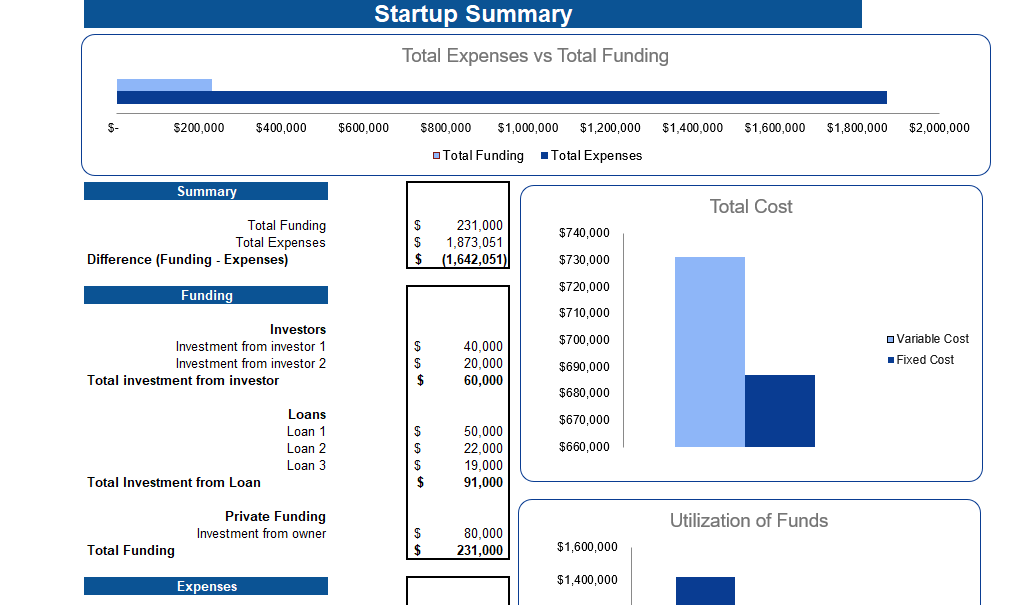Expand the Expenses section
1026x605 pixels.
click(206, 586)
